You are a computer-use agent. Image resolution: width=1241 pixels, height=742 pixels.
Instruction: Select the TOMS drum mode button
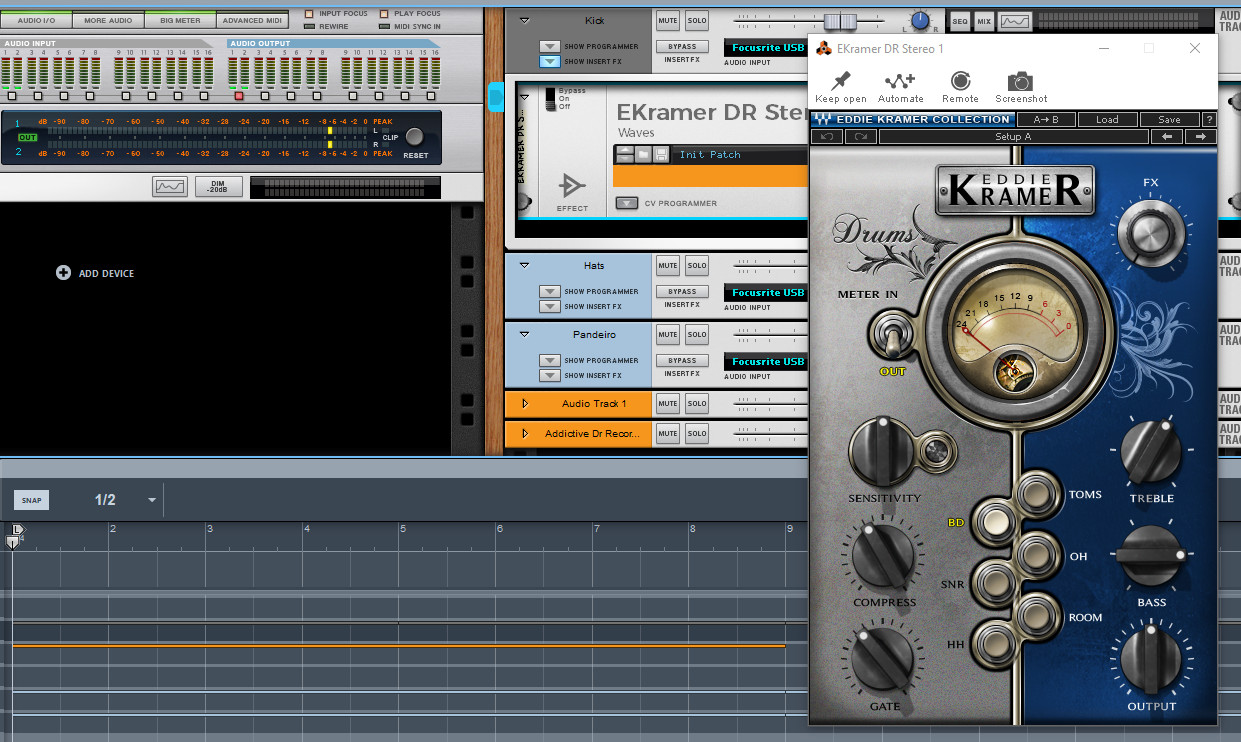click(x=1036, y=493)
